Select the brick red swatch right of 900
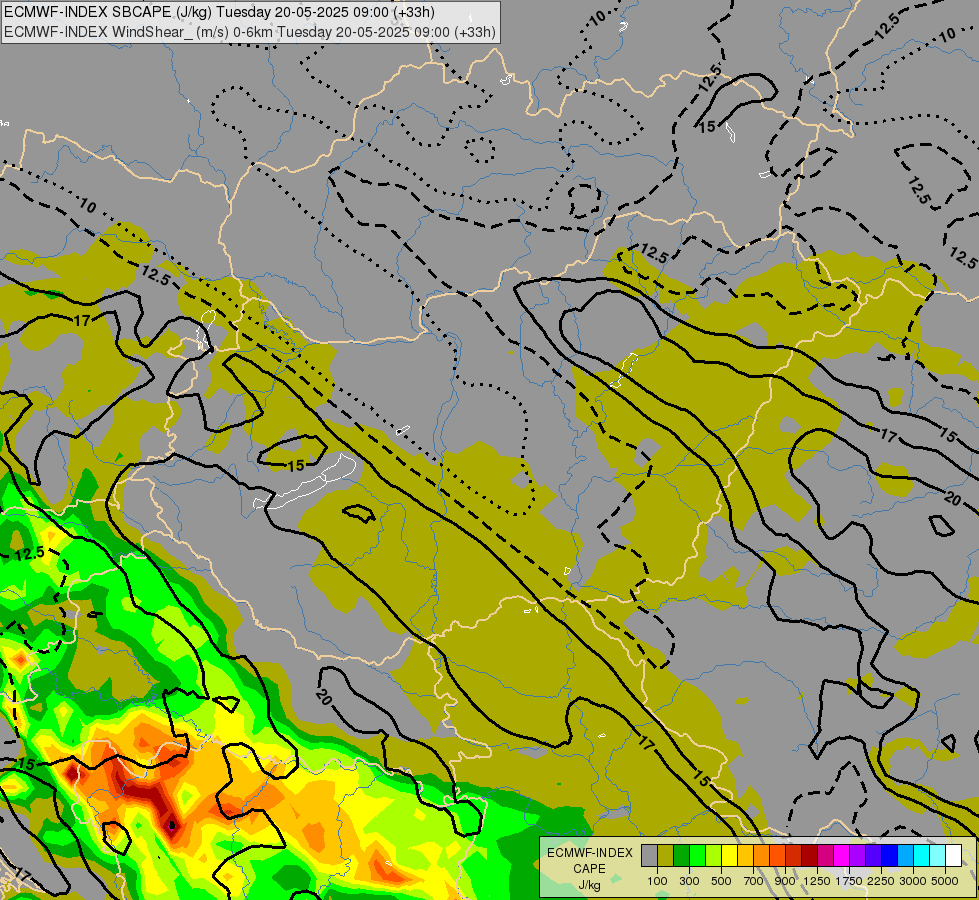 (794, 855)
